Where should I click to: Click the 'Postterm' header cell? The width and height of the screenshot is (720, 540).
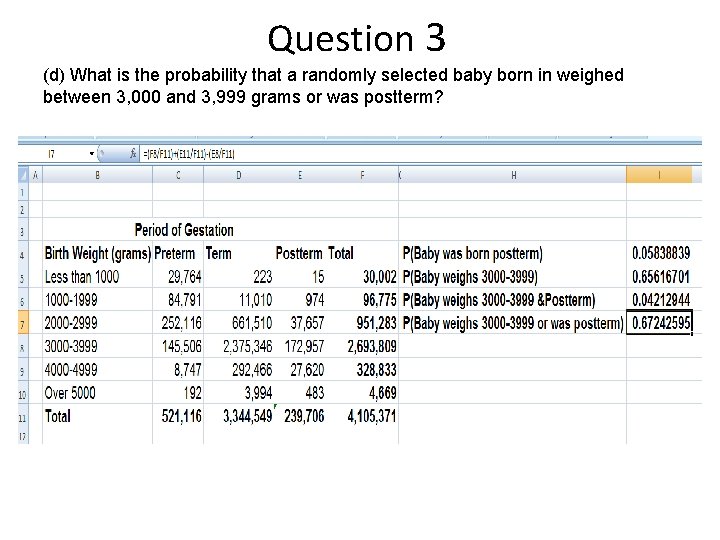(299, 253)
